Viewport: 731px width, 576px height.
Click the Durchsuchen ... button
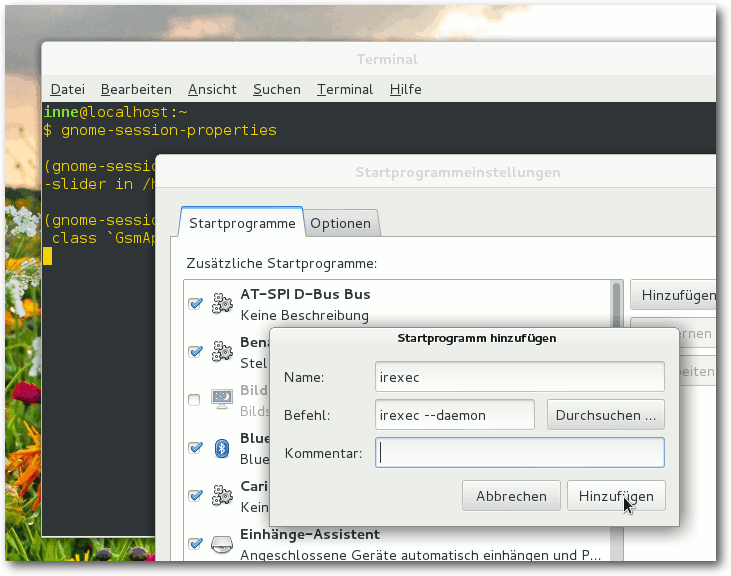(x=606, y=415)
